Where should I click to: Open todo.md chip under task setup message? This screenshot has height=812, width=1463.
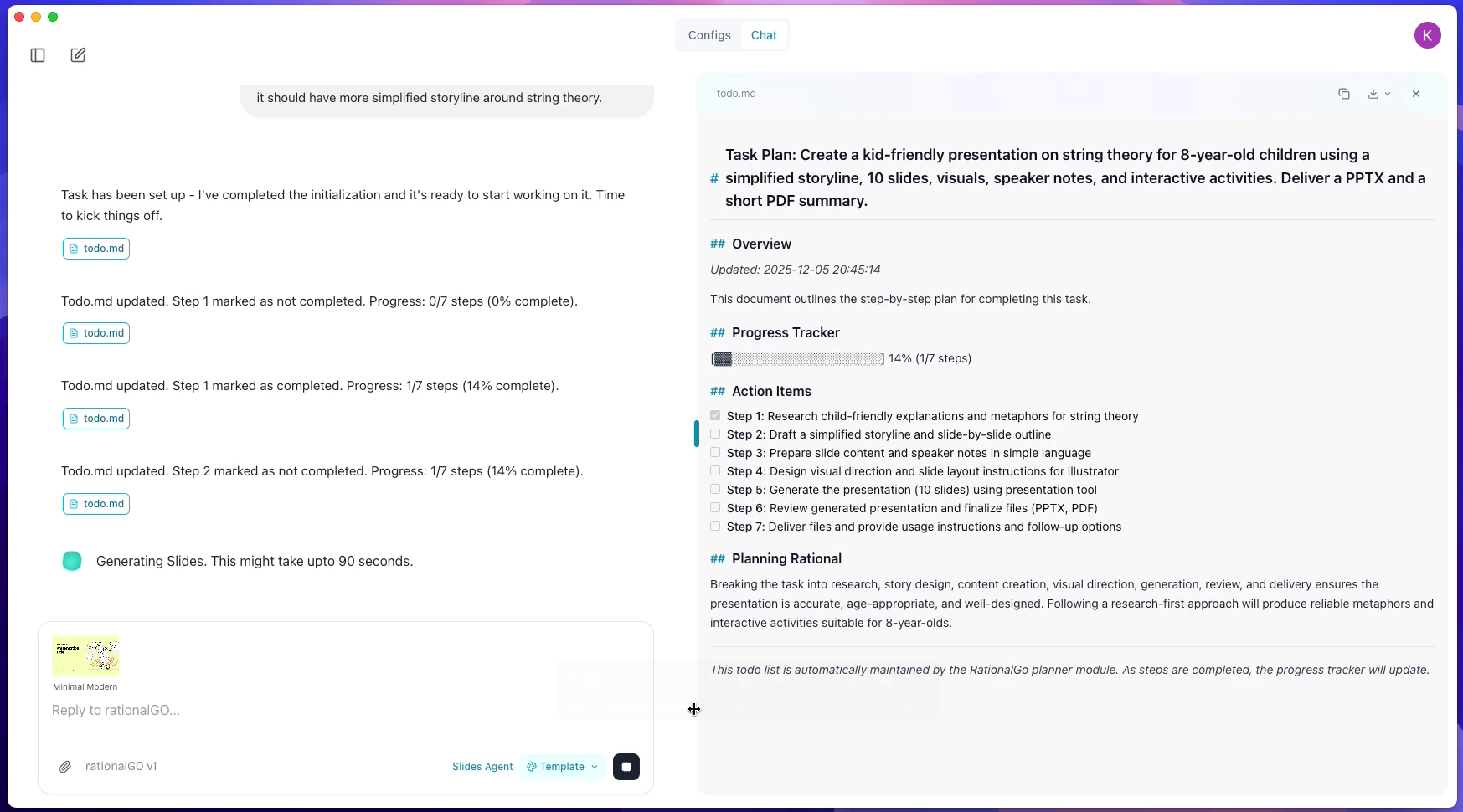[x=96, y=249]
